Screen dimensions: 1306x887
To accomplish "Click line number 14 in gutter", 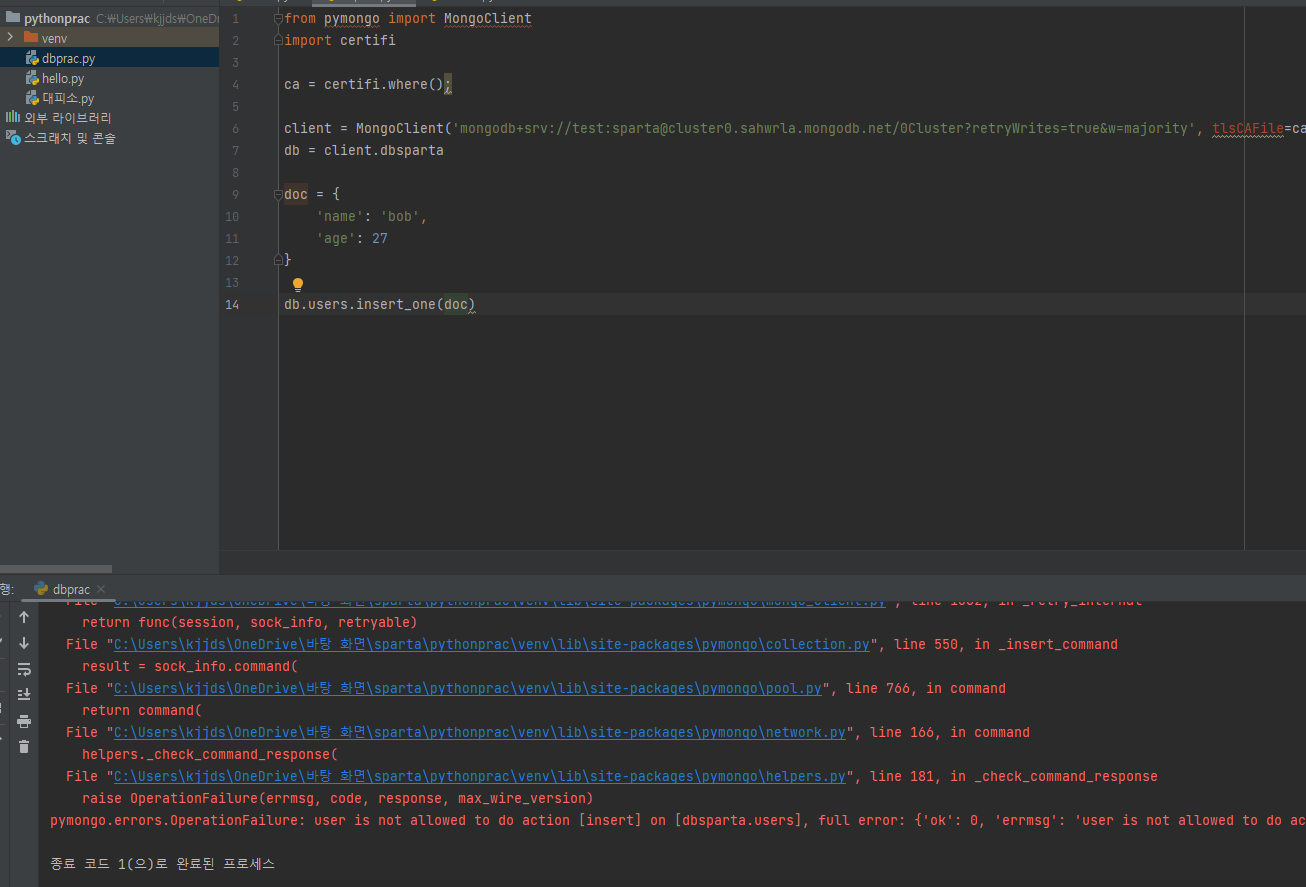I will [232, 304].
